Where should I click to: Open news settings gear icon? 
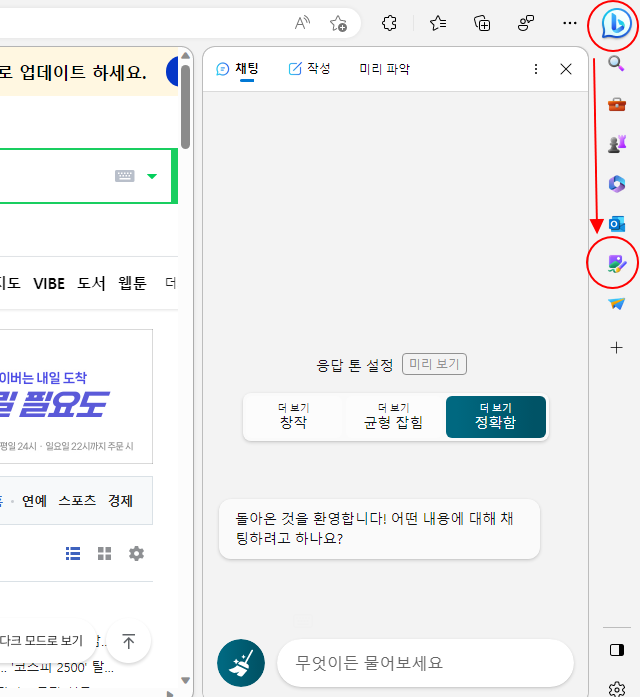click(136, 553)
